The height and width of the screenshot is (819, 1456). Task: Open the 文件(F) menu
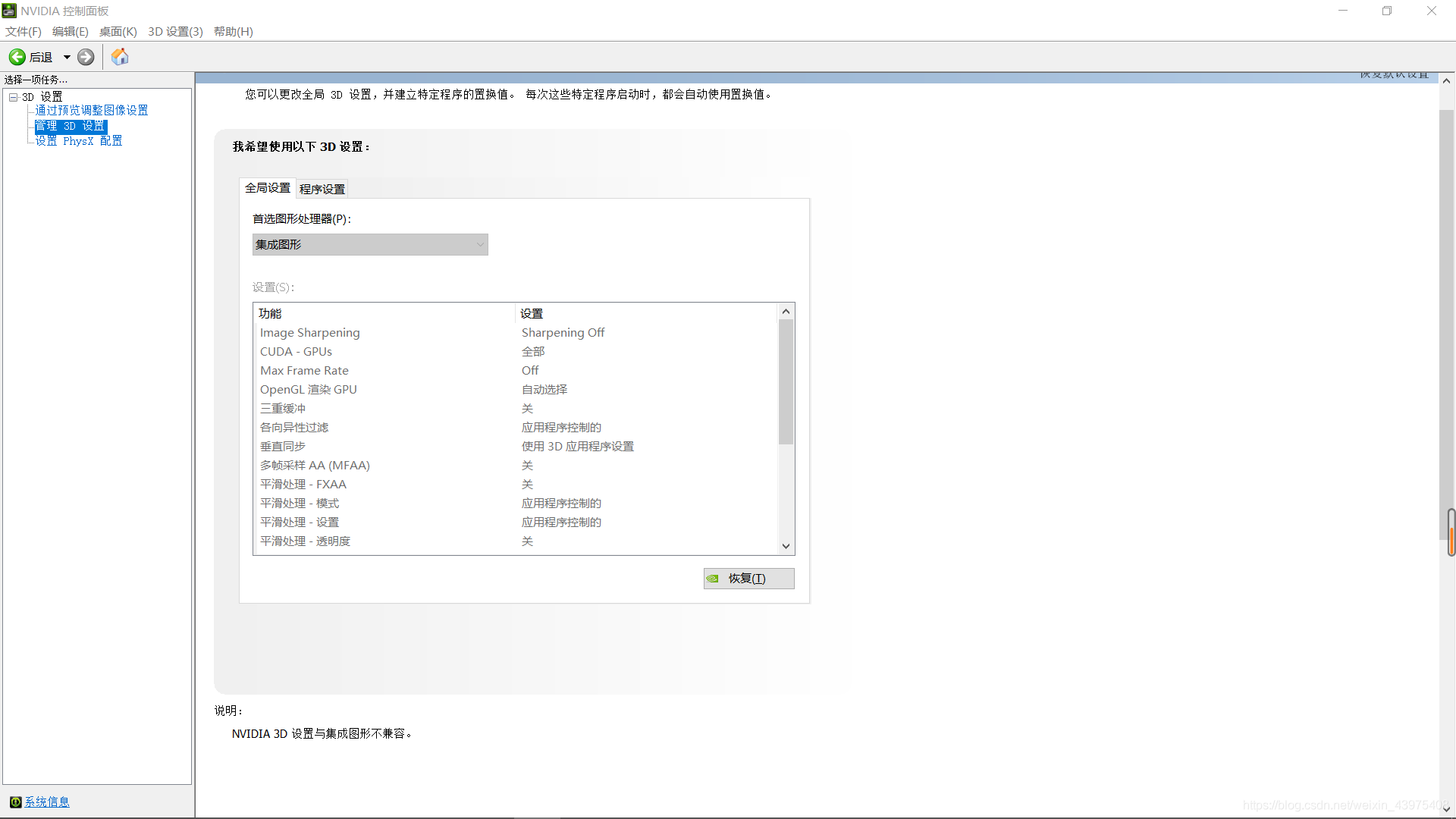24,31
